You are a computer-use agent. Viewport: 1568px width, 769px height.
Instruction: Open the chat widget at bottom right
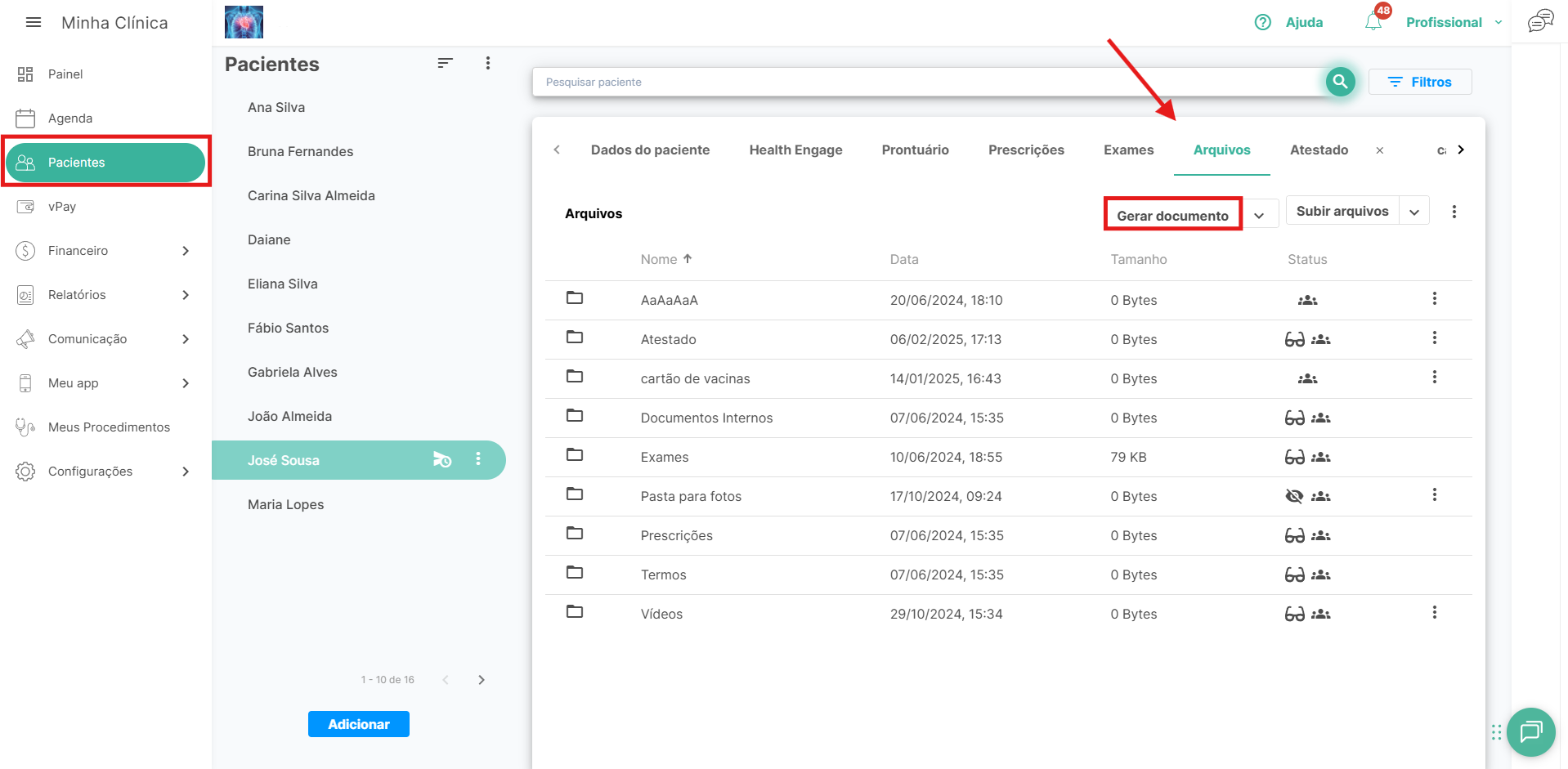pos(1530,731)
